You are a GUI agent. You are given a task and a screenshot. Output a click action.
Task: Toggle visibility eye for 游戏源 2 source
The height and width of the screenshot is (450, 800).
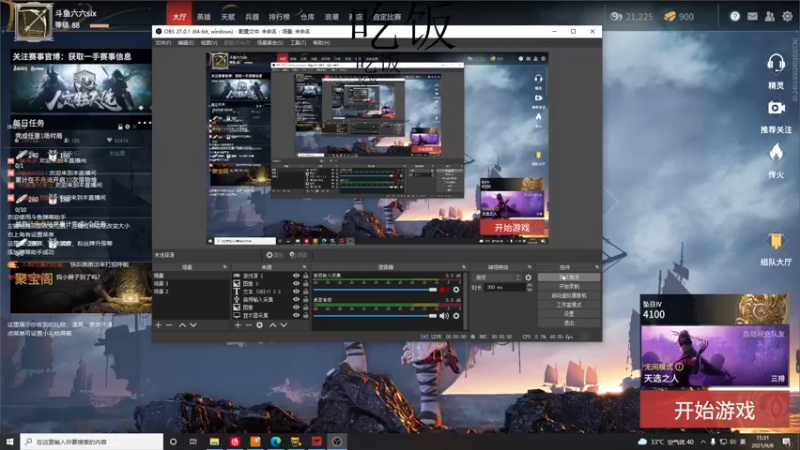point(296,276)
